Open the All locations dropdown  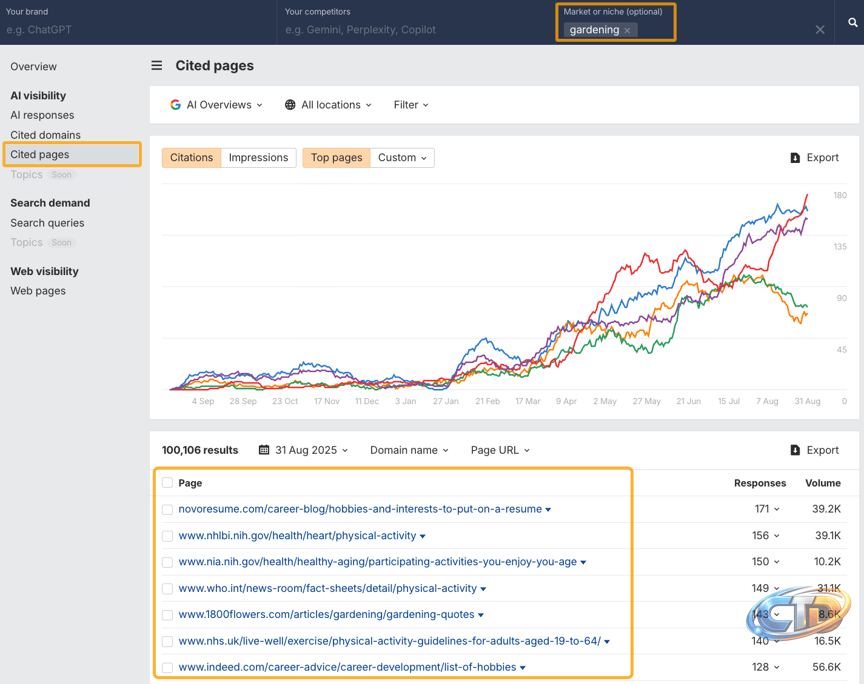tap(328, 105)
